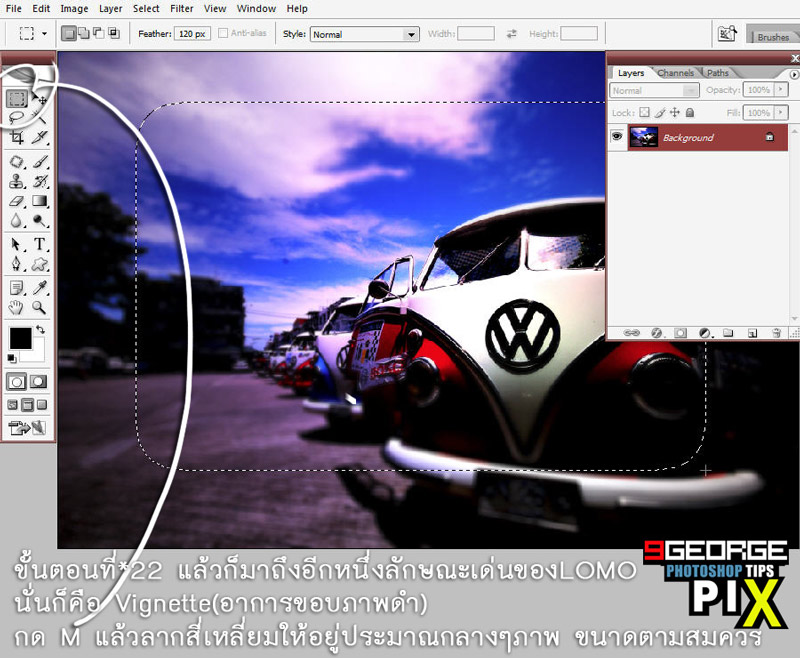The image size is (800, 658).
Task: Select the Lasso tool
Action: pos(17,118)
